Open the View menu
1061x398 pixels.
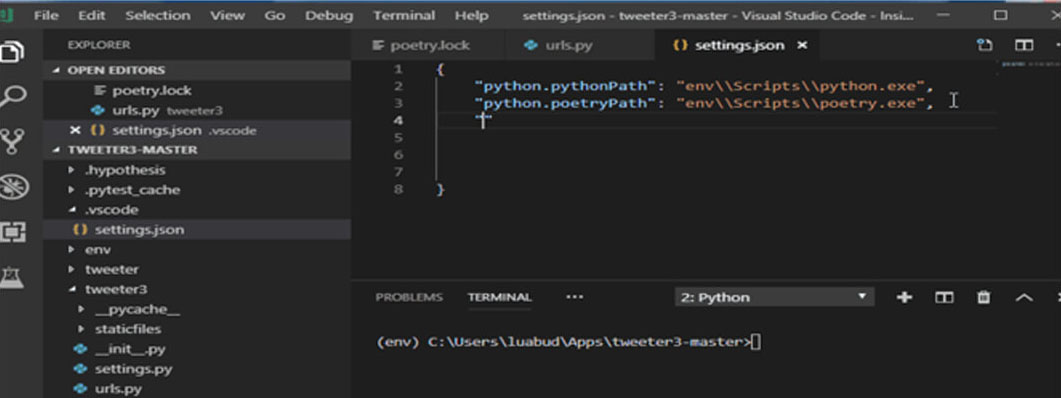click(x=227, y=15)
